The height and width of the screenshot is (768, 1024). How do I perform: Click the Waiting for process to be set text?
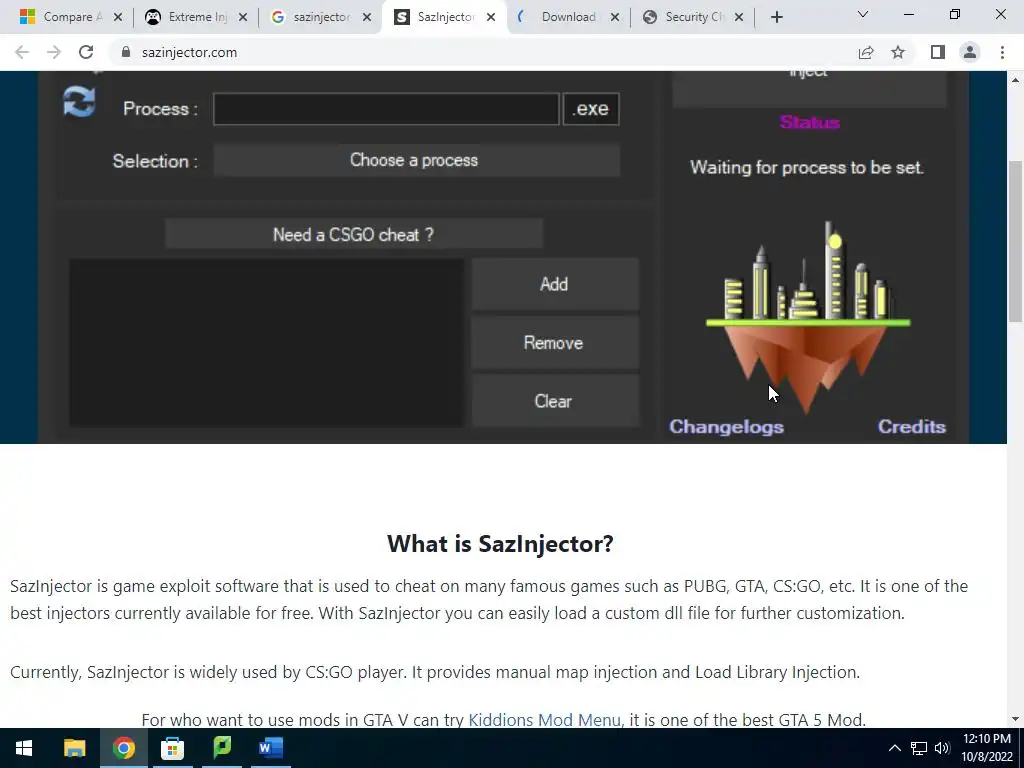(x=807, y=168)
